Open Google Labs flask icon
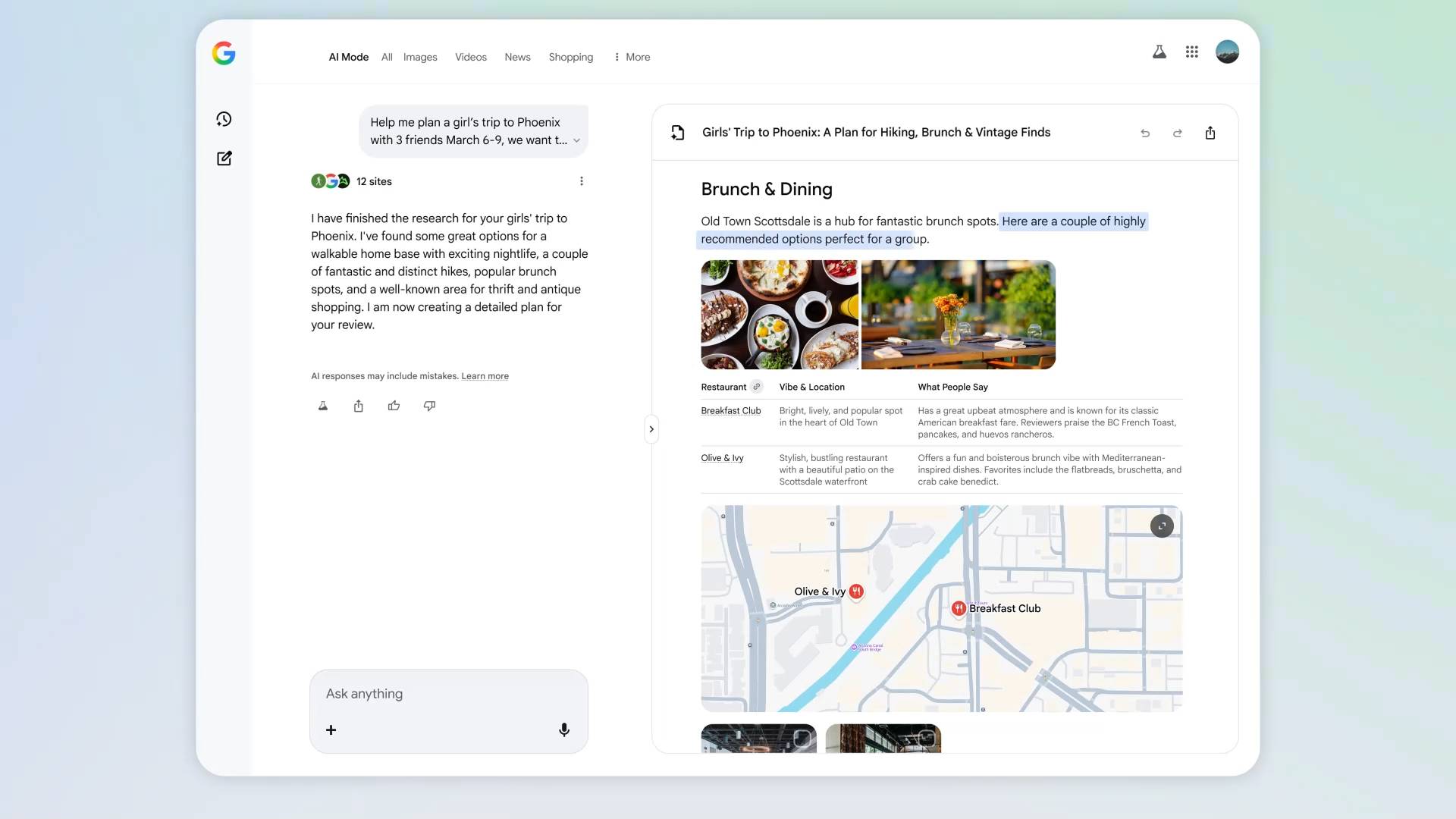1456x819 pixels. 1159,52
